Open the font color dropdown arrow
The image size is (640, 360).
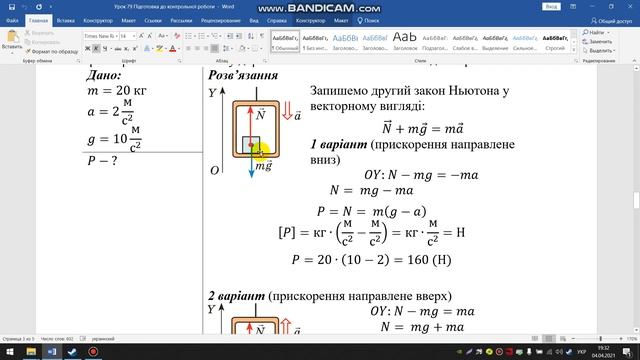tap(178, 49)
